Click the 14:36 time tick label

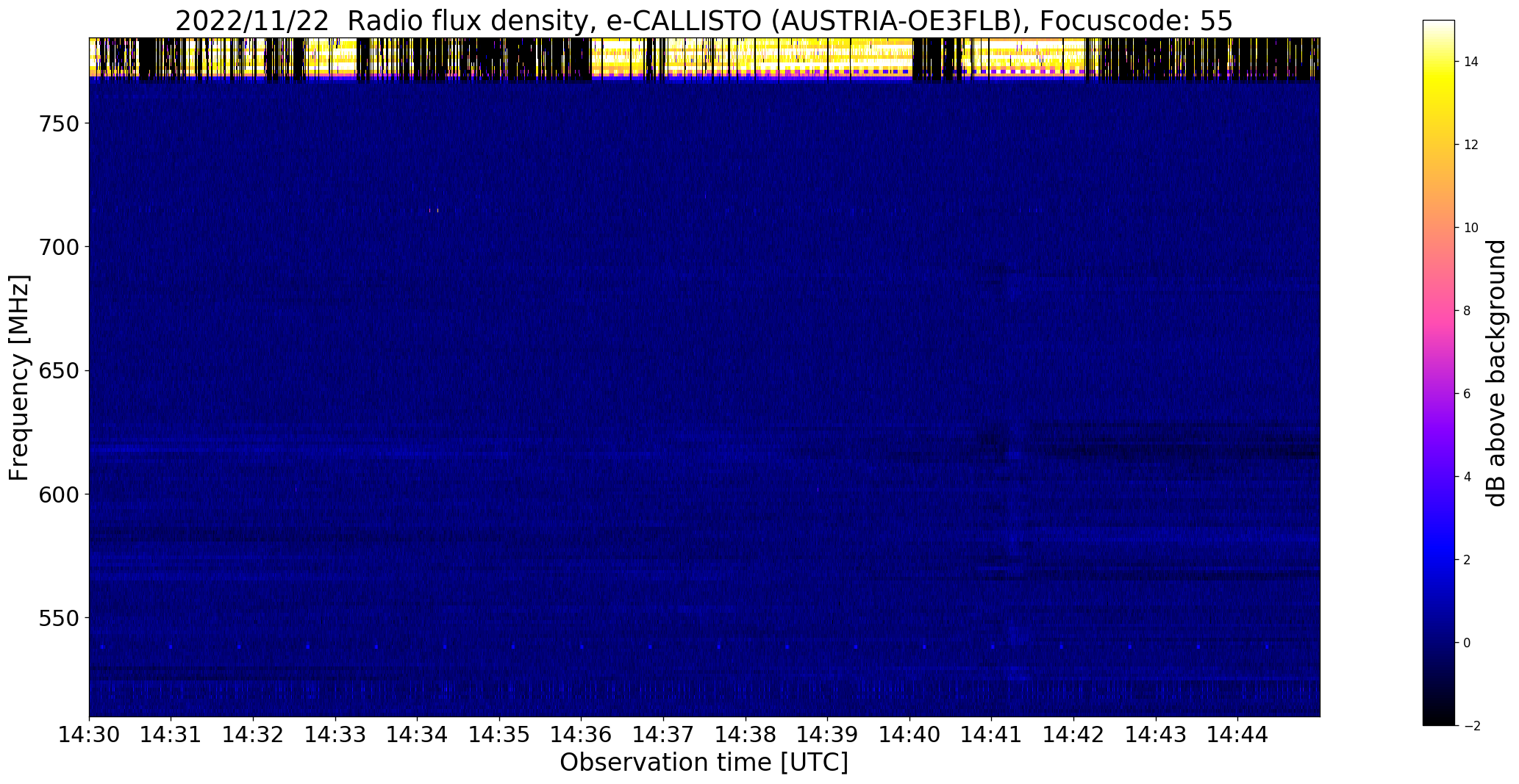pyautogui.click(x=582, y=735)
